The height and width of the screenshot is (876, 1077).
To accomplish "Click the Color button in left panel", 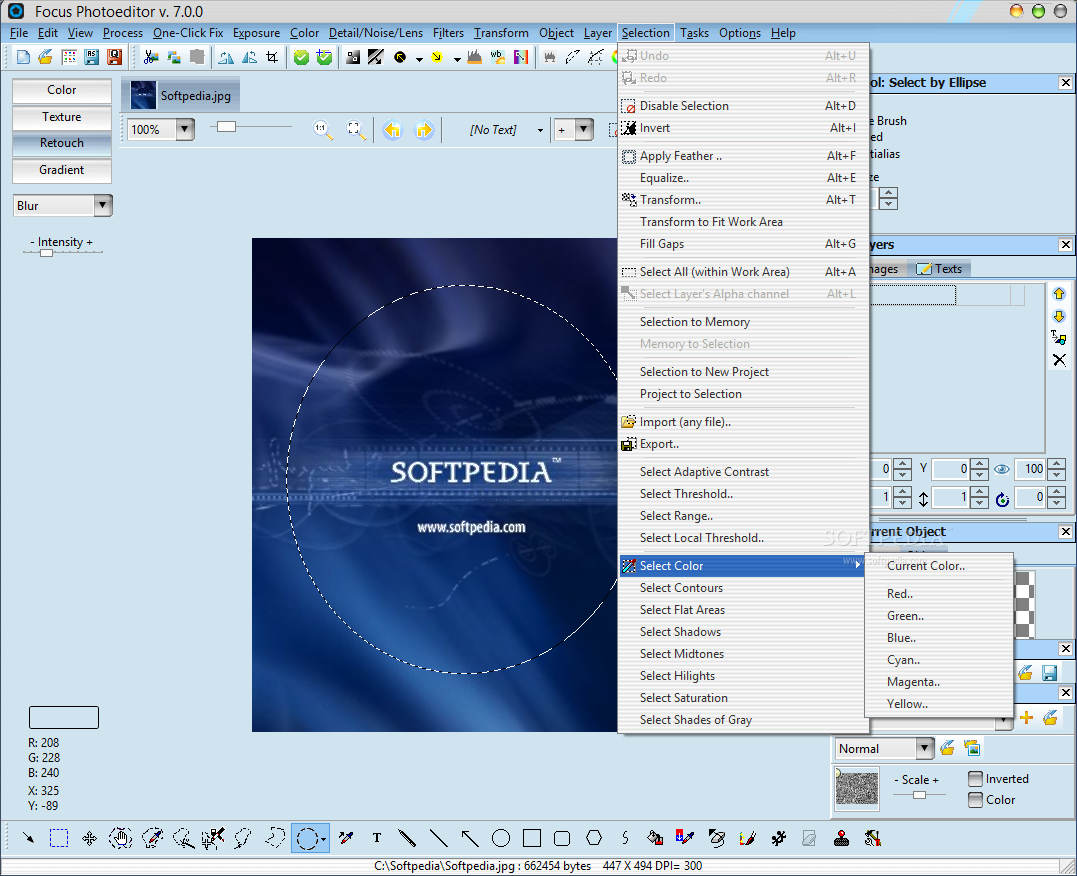I will pos(62,90).
